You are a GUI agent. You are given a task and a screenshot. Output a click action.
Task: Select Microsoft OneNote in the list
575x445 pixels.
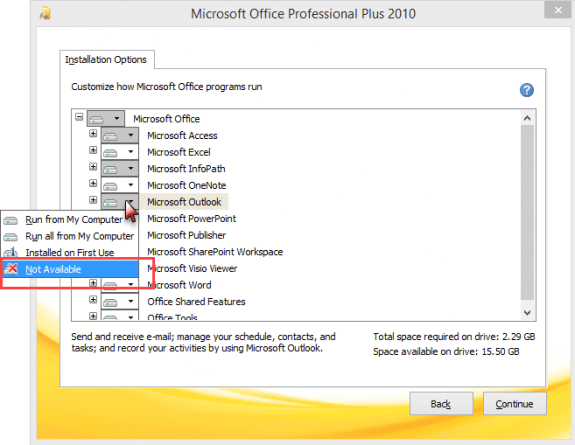(x=187, y=185)
